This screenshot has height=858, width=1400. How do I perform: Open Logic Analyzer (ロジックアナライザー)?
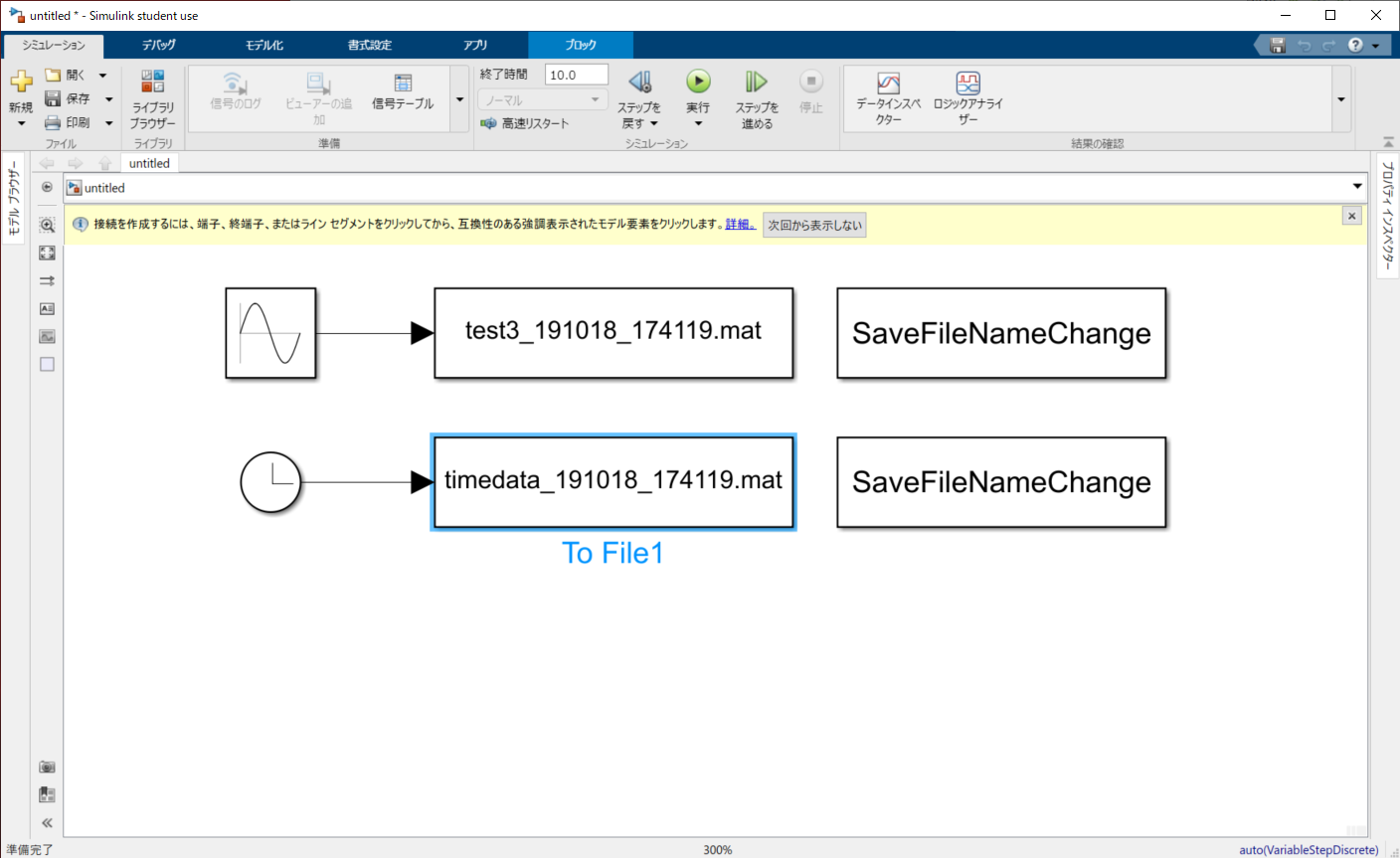[x=967, y=97]
